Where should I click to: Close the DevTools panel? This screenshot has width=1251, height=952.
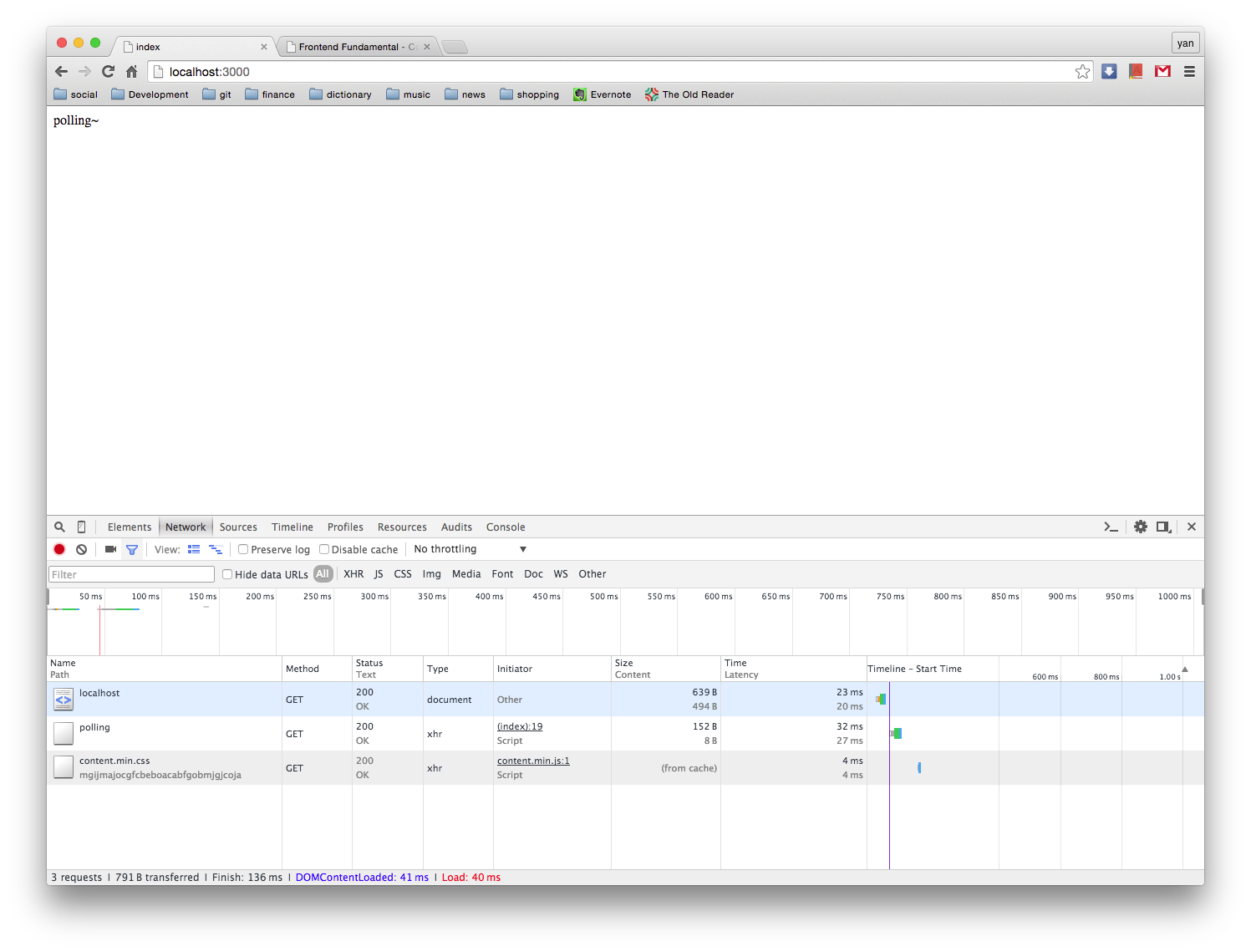click(x=1192, y=527)
